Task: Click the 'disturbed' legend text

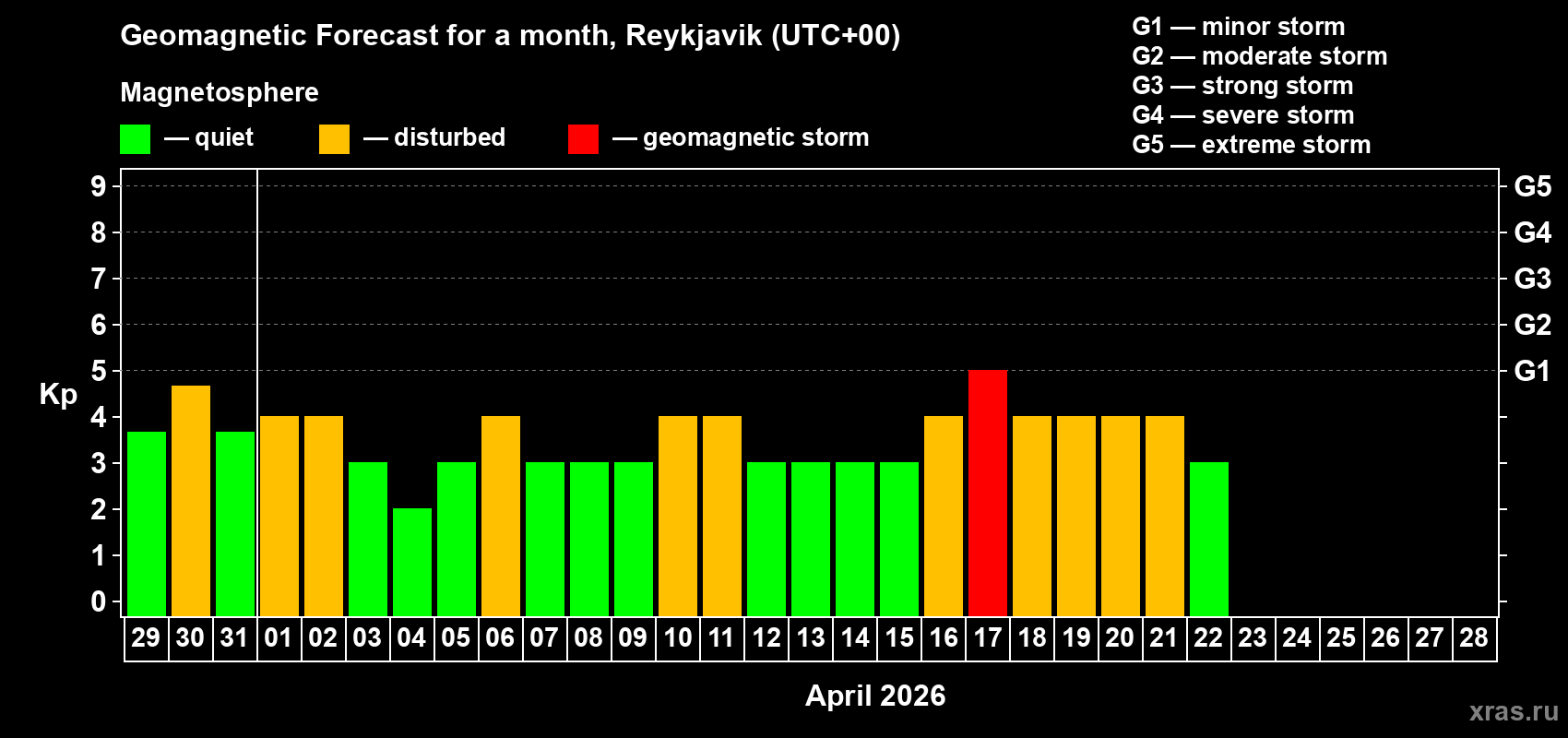Action: click(x=449, y=137)
